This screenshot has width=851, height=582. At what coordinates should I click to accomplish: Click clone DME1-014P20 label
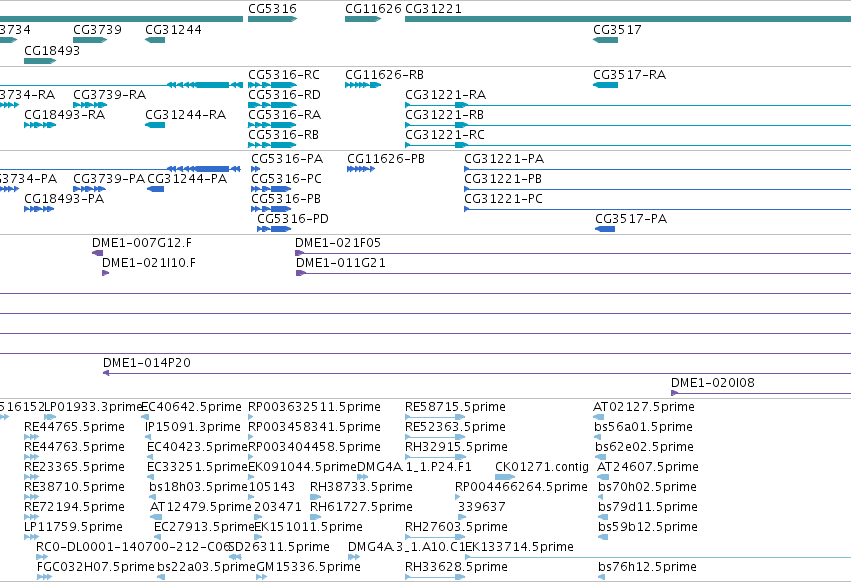[147, 363]
